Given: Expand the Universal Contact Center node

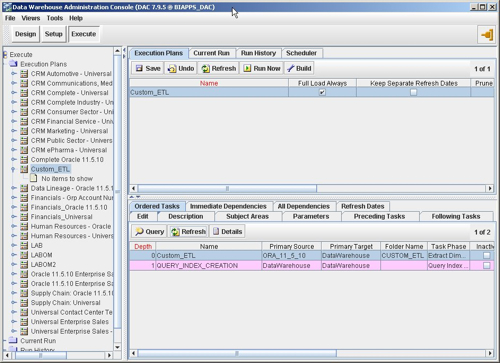Looking at the screenshot, I should [x=14, y=312].
